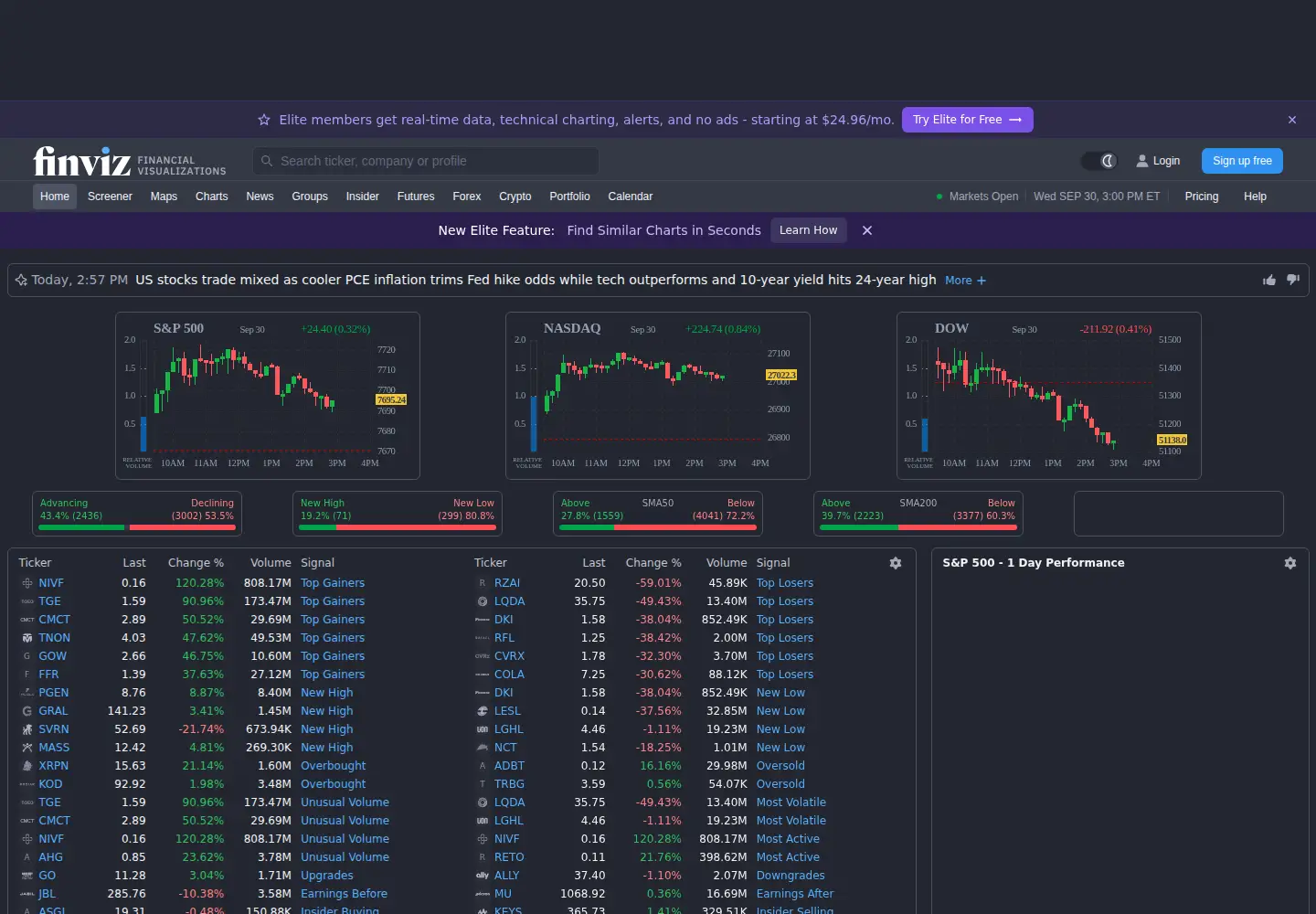Open the Insider menu item
Image resolution: width=1316 pixels, height=914 pixels.
coord(363,197)
